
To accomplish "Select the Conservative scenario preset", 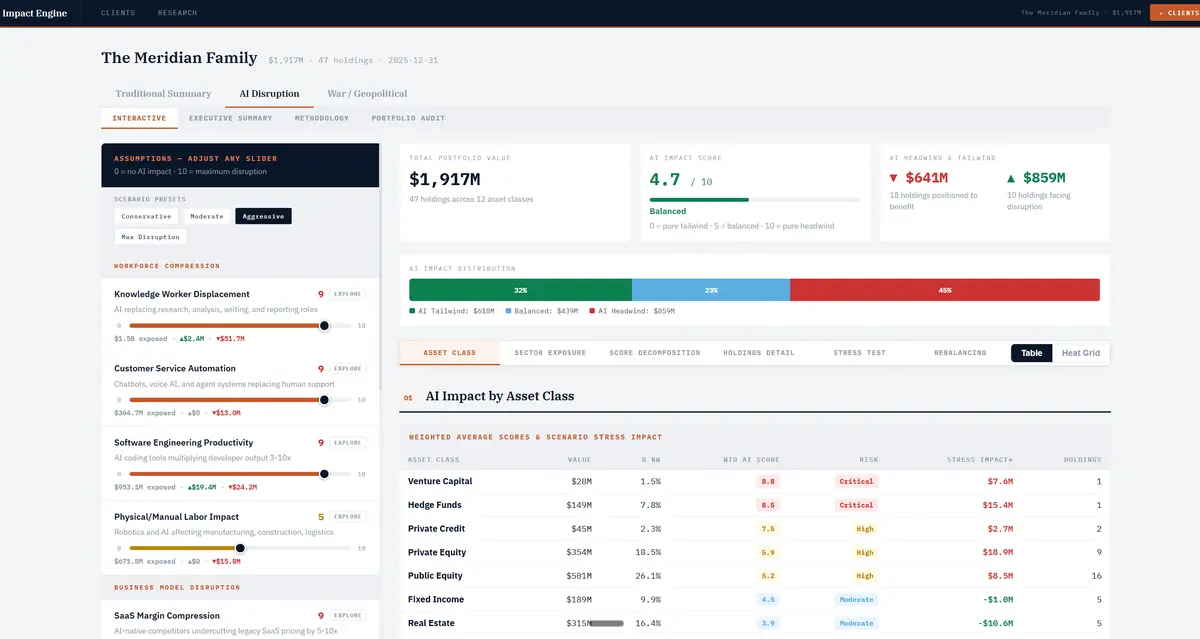I will [x=146, y=216].
